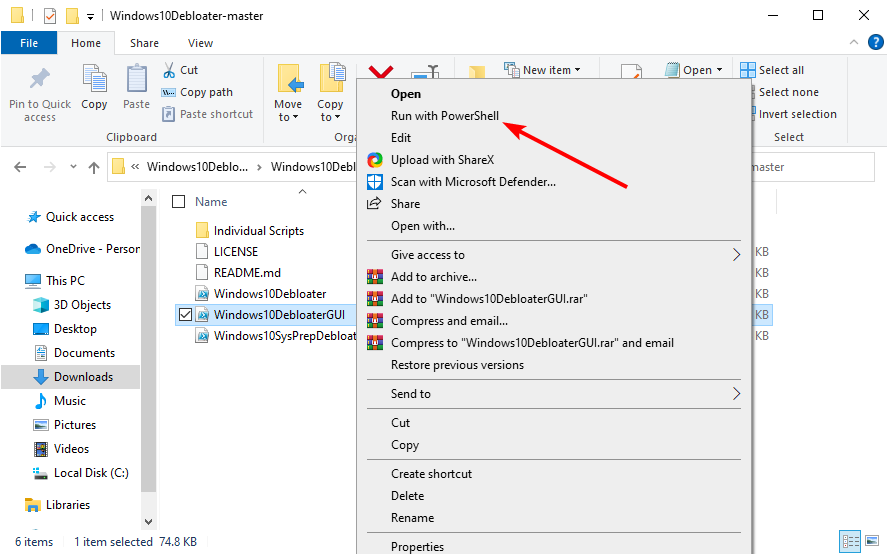Click Select none in ribbon
Screen dimensions: 888x554
[788, 92]
